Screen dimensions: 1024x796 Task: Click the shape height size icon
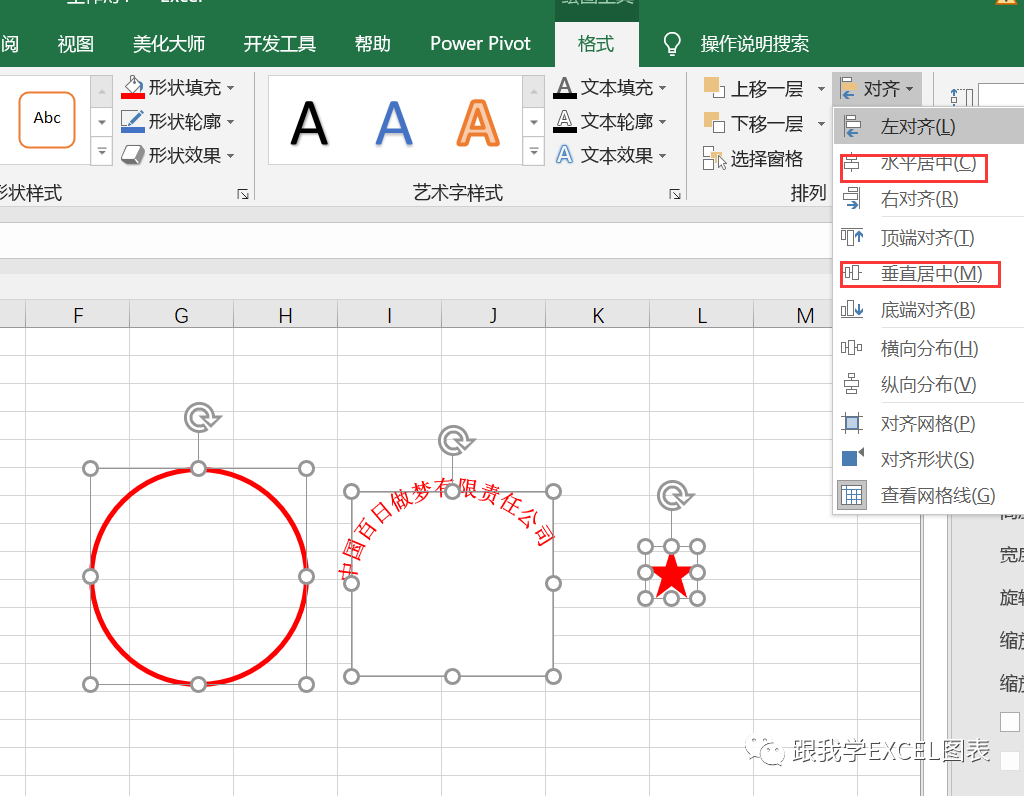pyautogui.click(x=961, y=97)
